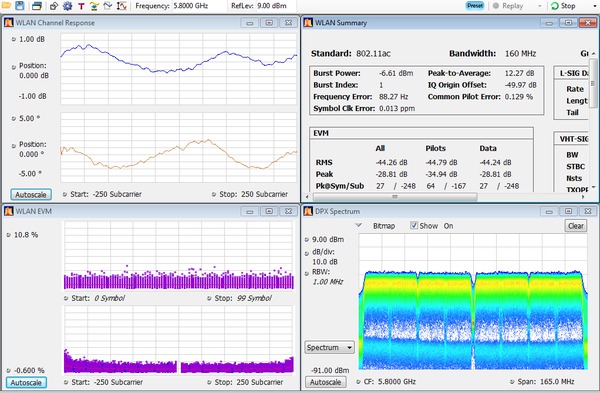Close the WLAN Summary panel
This screenshot has width=600, height=393.
tap(588, 23)
